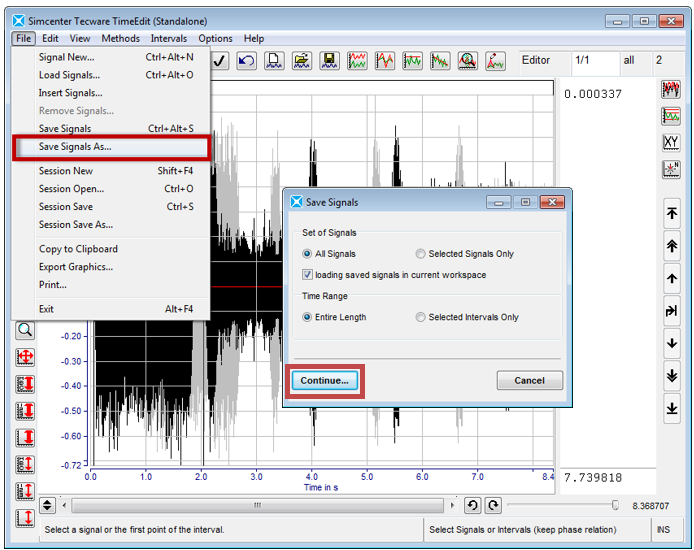The height and width of the screenshot is (550, 694).
Task: Open the Help menu
Action: (x=254, y=38)
